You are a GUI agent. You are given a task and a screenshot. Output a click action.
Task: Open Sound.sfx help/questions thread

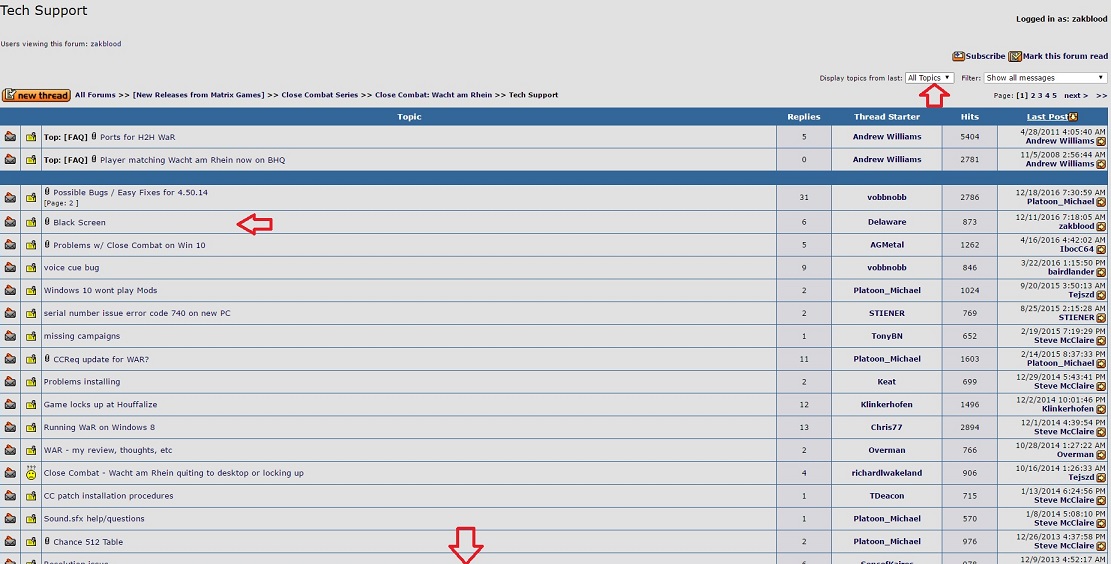tap(94, 519)
